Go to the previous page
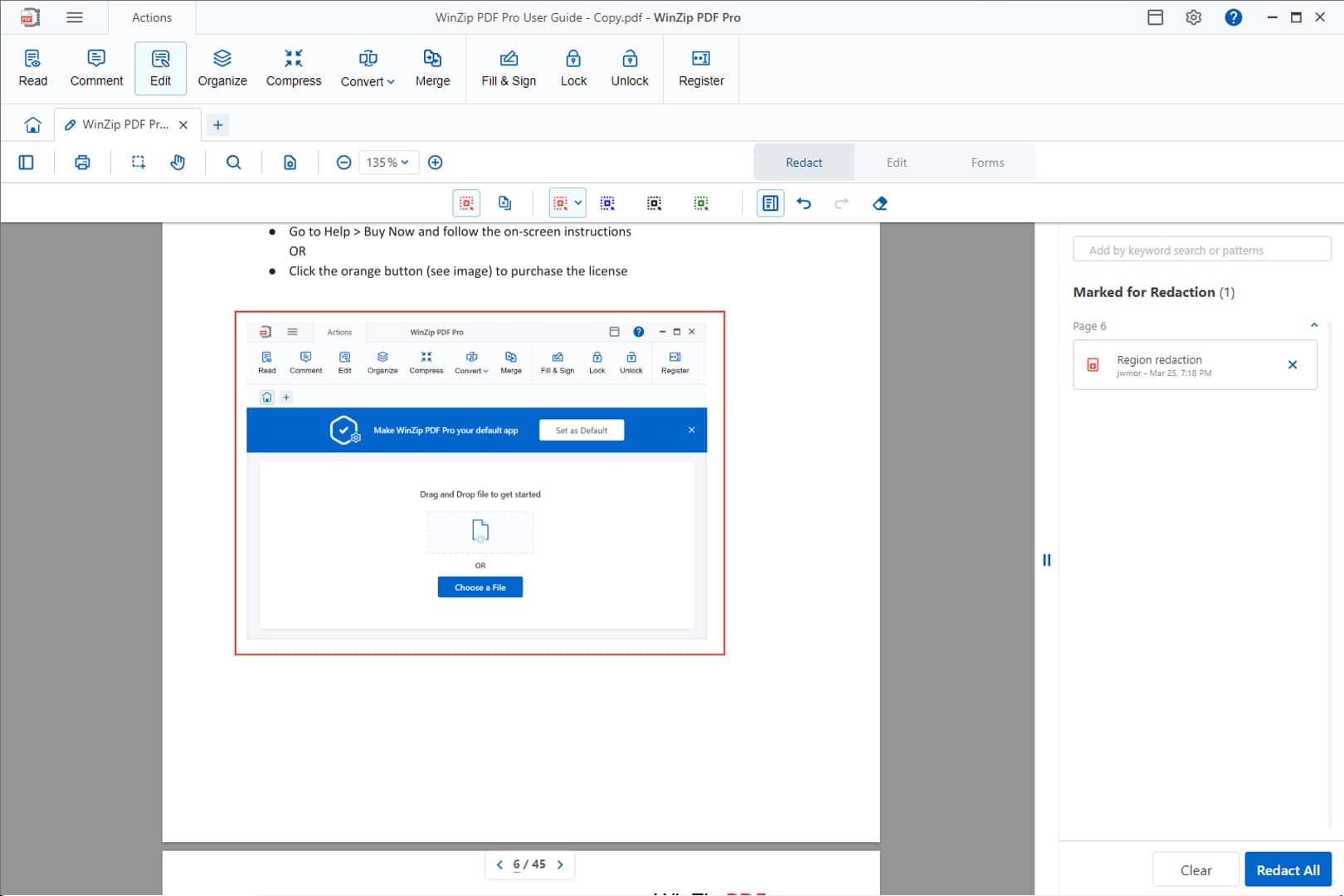The width and height of the screenshot is (1344, 896). 499,864
